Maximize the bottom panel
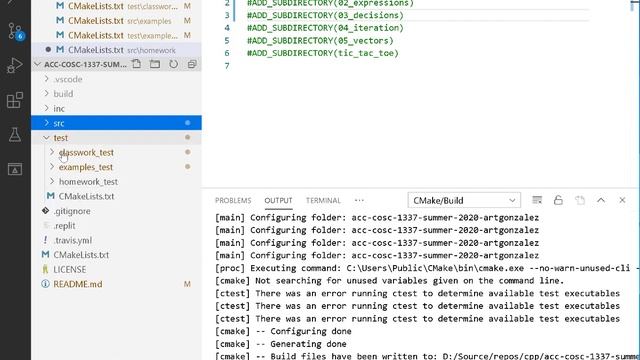Viewport: 640px width, 360px height. (x=601, y=200)
